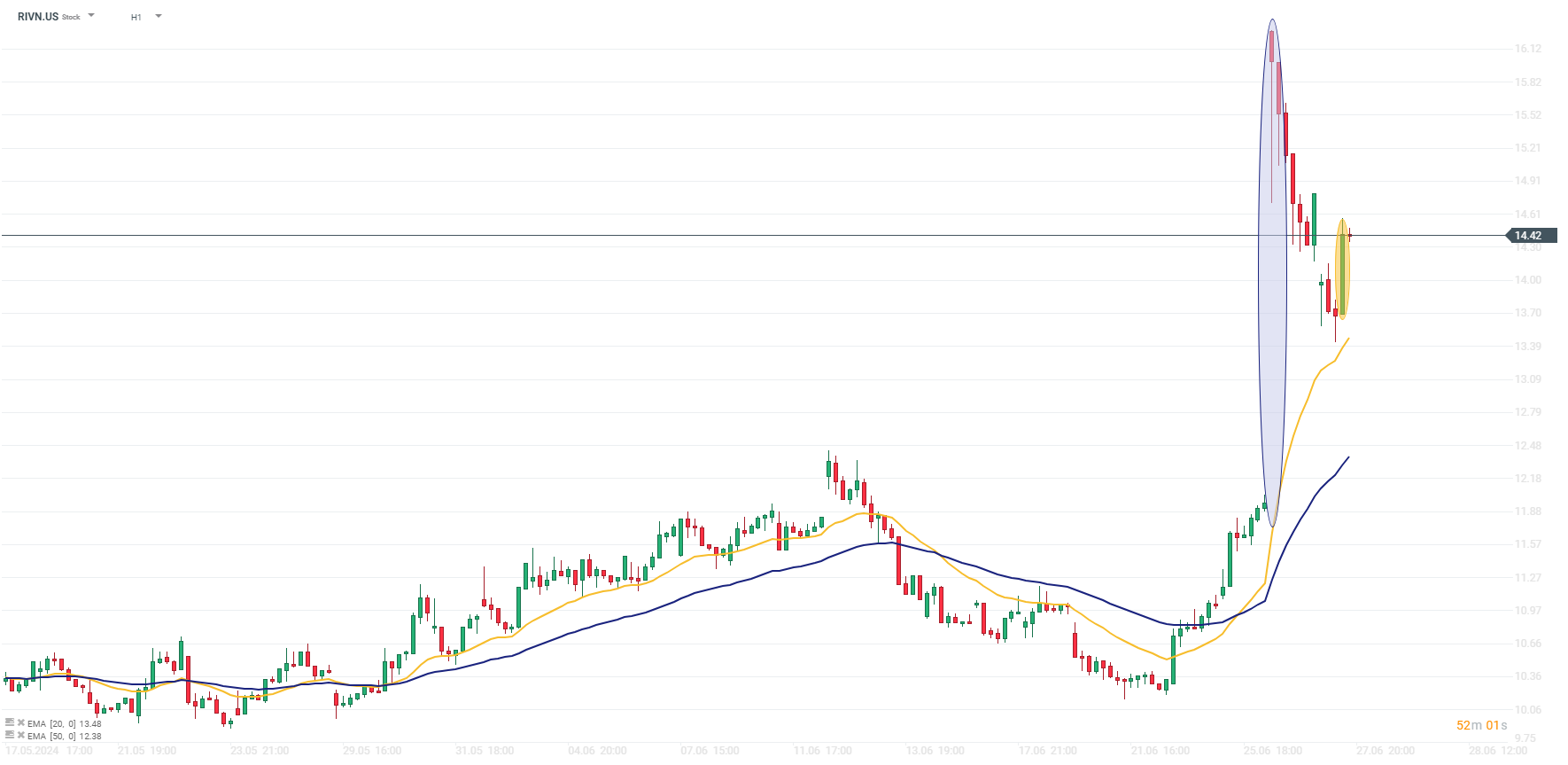
Task: Delete the EMA 50 indicator
Action: 20,736
